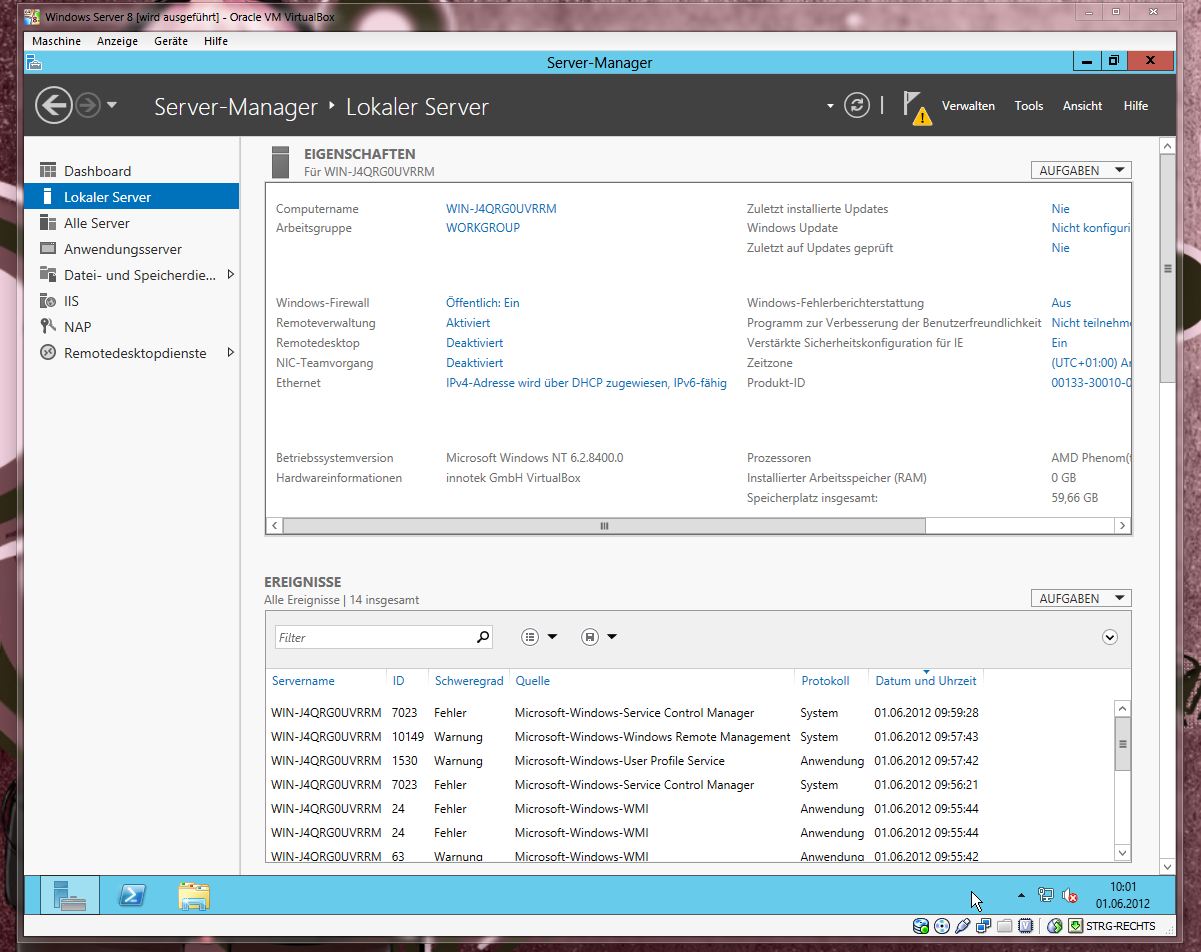Open the navigation history dropdown arrow
Viewport: 1201px width, 952px height.
[x=112, y=105]
